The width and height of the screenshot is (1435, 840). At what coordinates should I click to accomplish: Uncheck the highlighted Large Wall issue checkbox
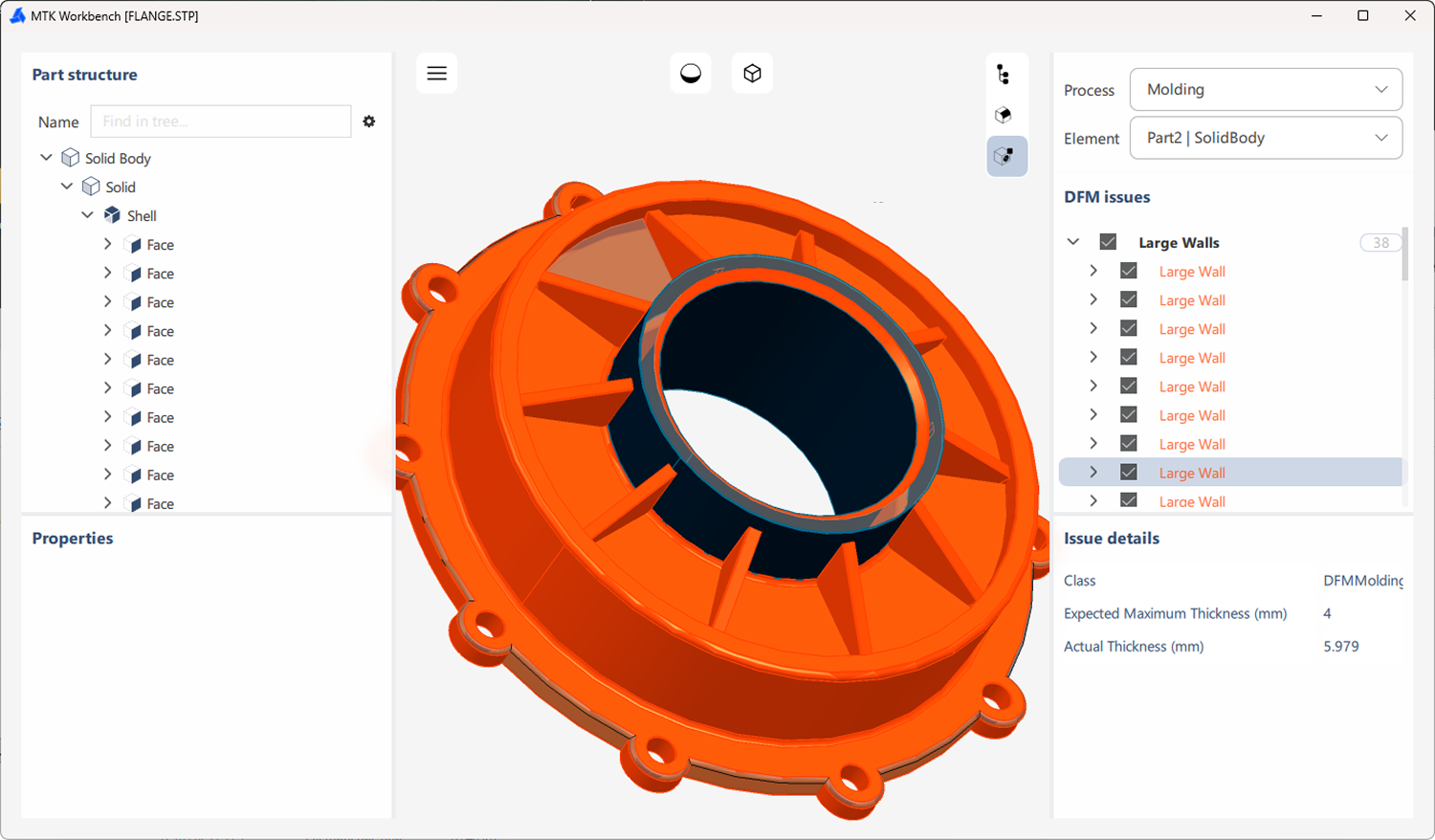[x=1129, y=472]
